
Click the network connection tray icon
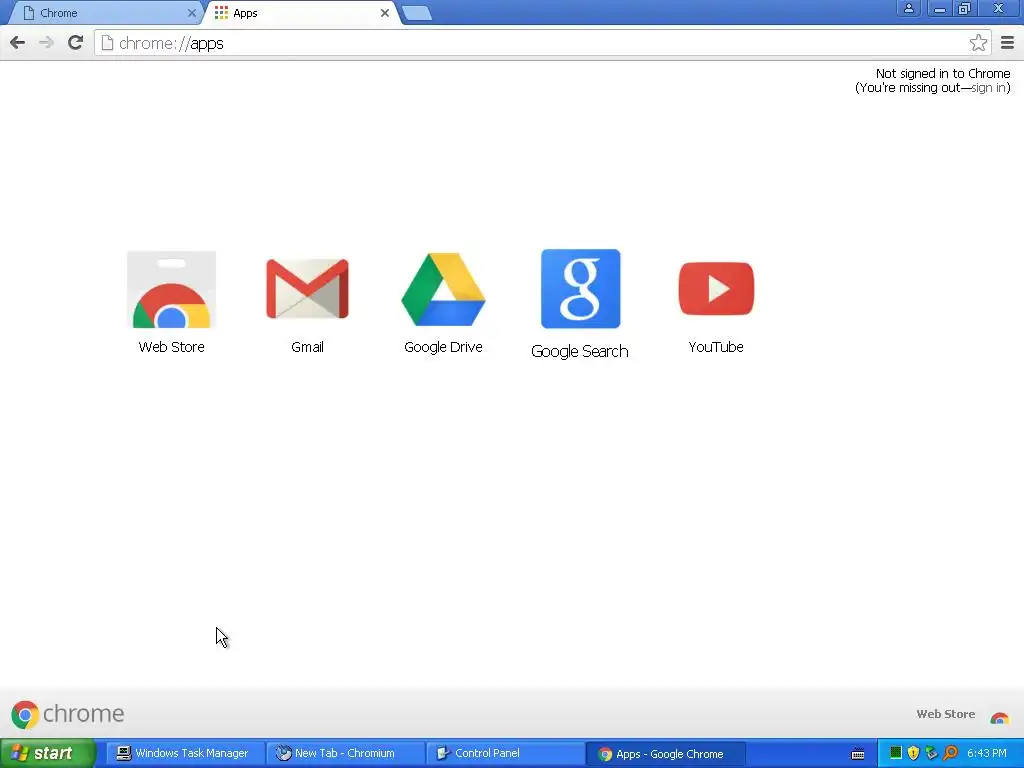(x=932, y=753)
